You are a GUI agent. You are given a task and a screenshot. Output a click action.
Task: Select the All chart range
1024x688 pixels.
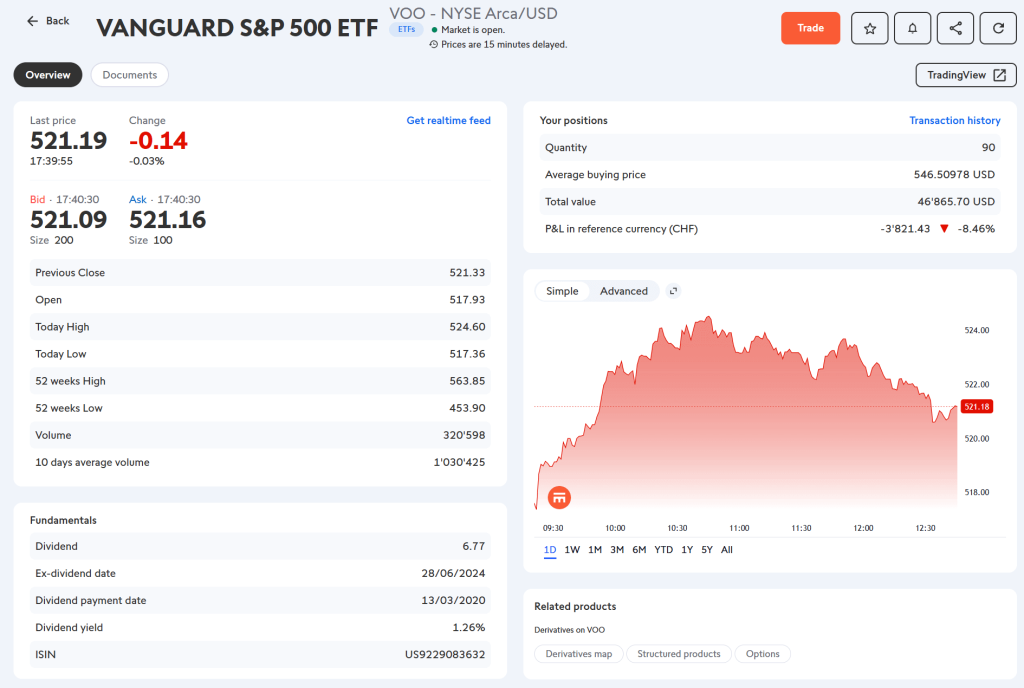click(x=727, y=550)
